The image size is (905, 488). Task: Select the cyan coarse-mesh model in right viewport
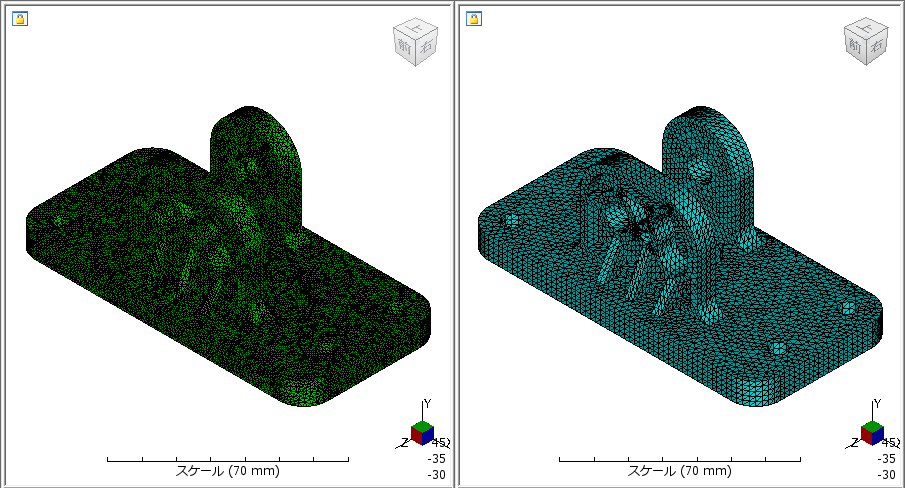click(680, 257)
